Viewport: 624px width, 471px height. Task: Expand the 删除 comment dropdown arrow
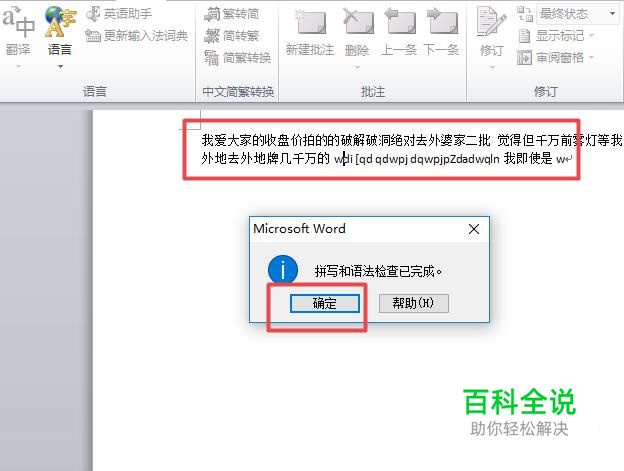pos(357,67)
